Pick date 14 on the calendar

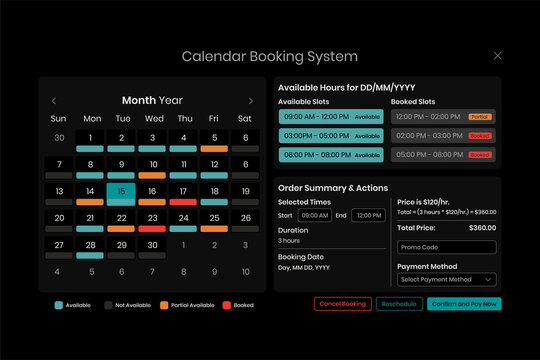point(90,194)
